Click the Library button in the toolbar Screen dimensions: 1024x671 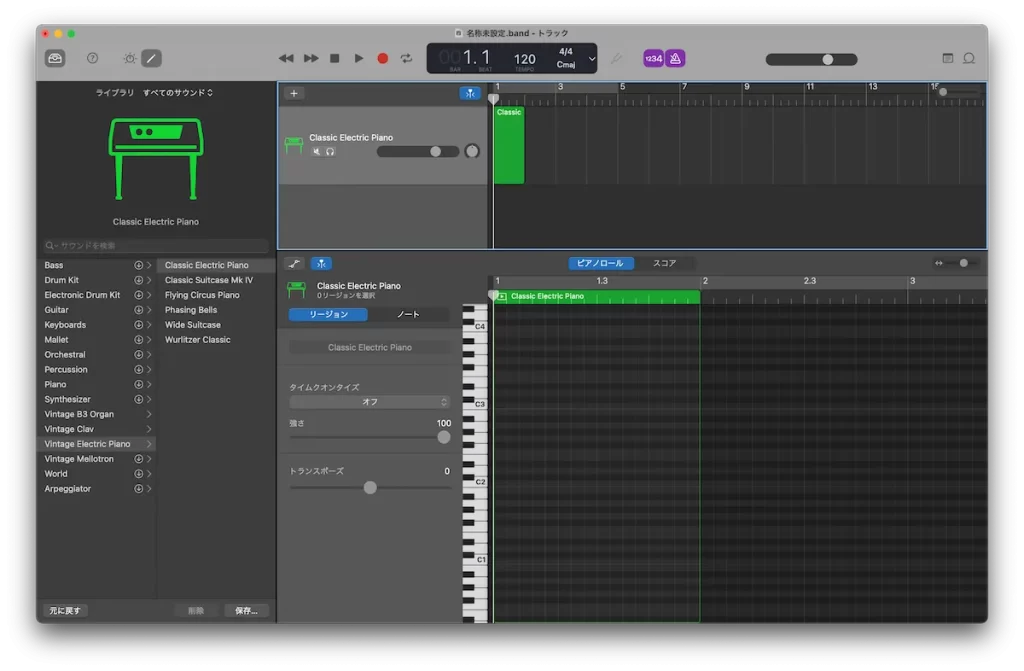coord(55,59)
